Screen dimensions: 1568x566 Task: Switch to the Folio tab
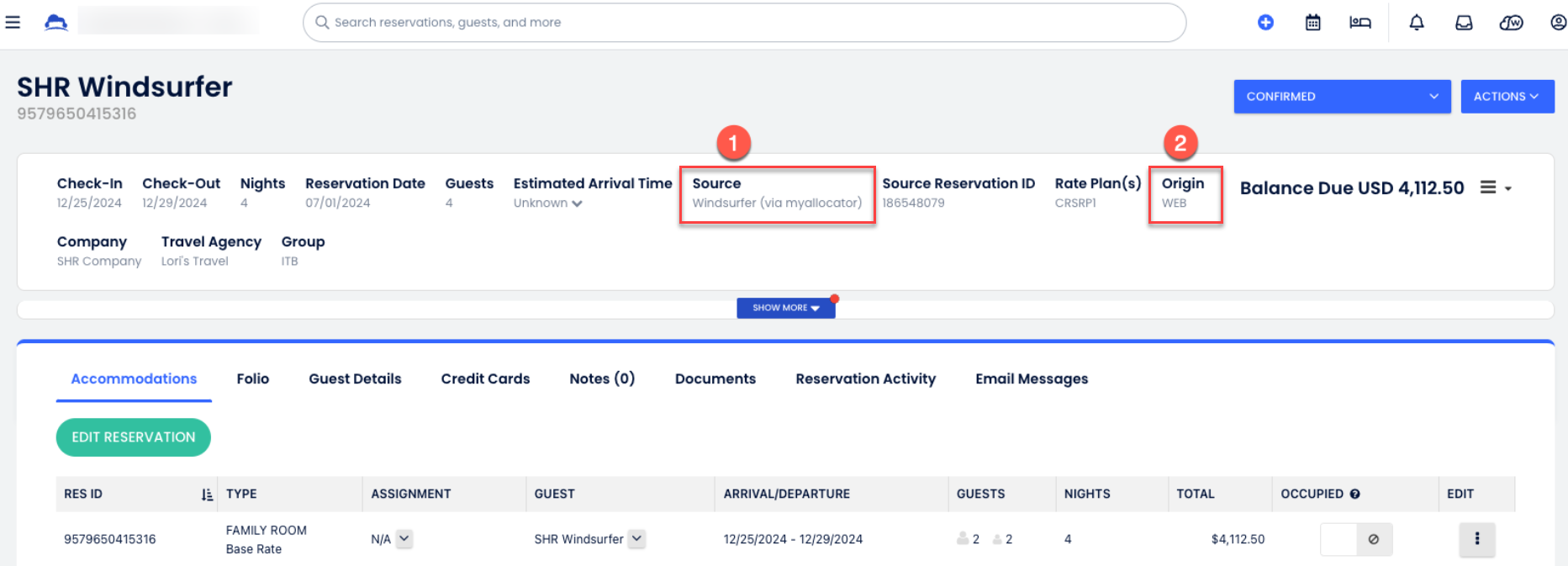coord(252,379)
